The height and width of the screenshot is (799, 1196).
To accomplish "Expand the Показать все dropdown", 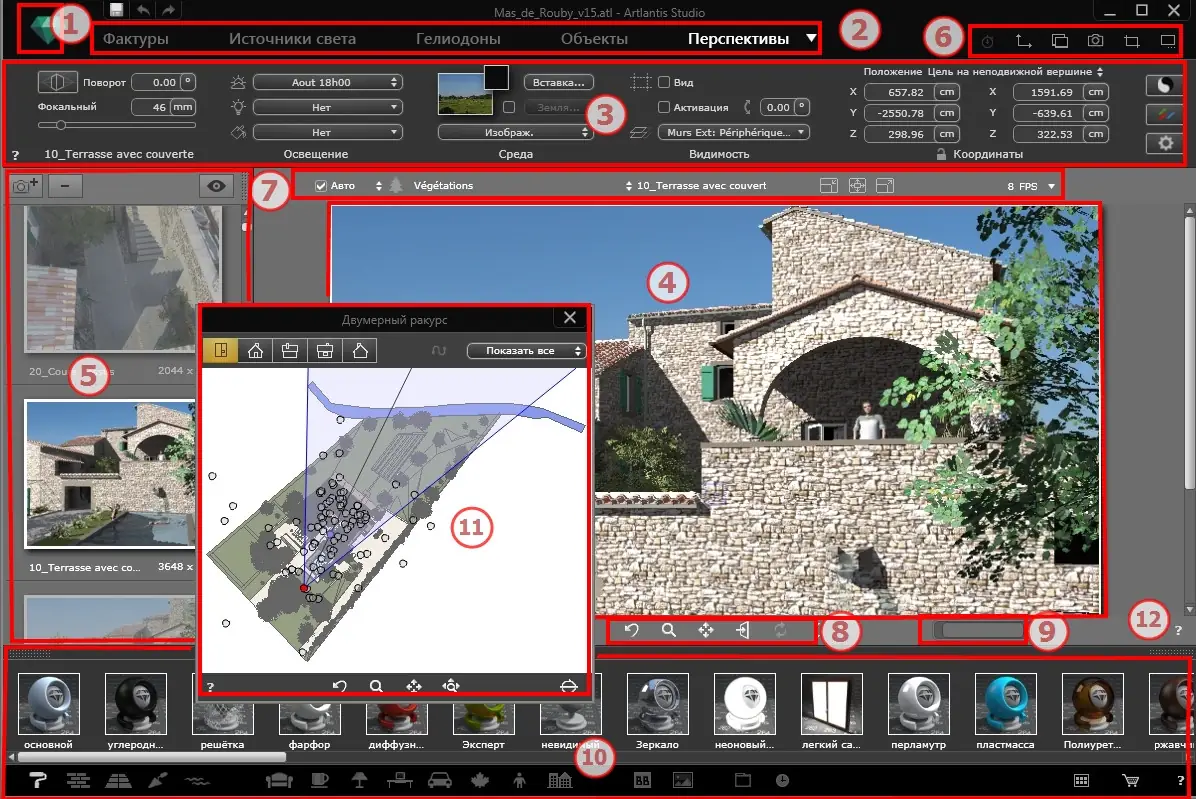I will pos(526,351).
